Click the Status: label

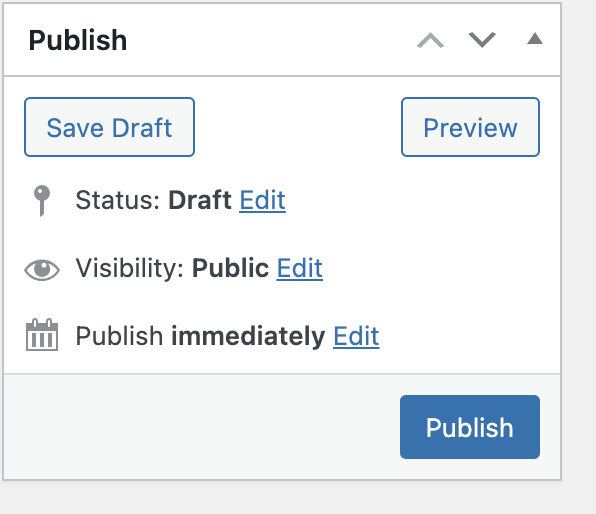(118, 200)
